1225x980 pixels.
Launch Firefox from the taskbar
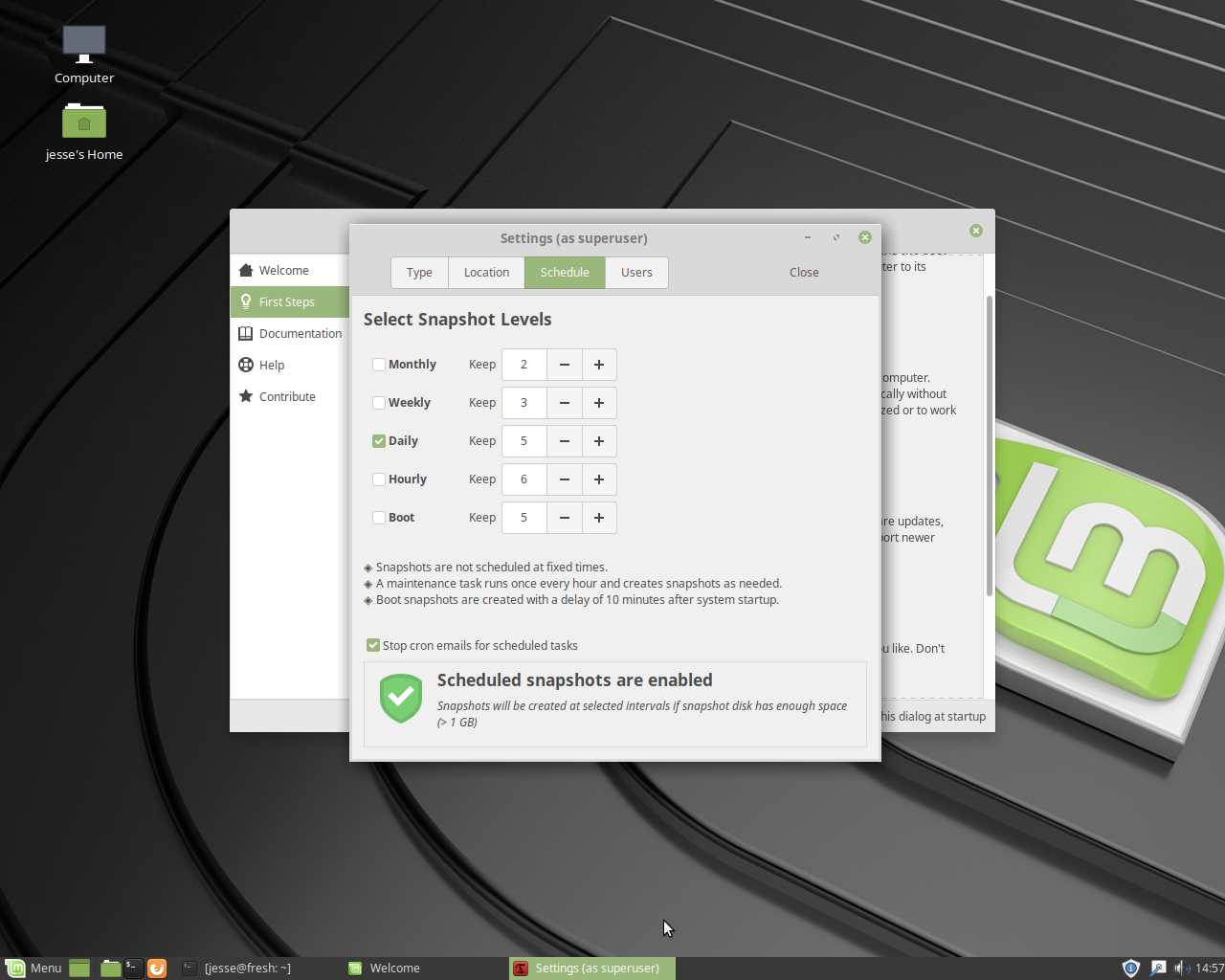[157, 968]
